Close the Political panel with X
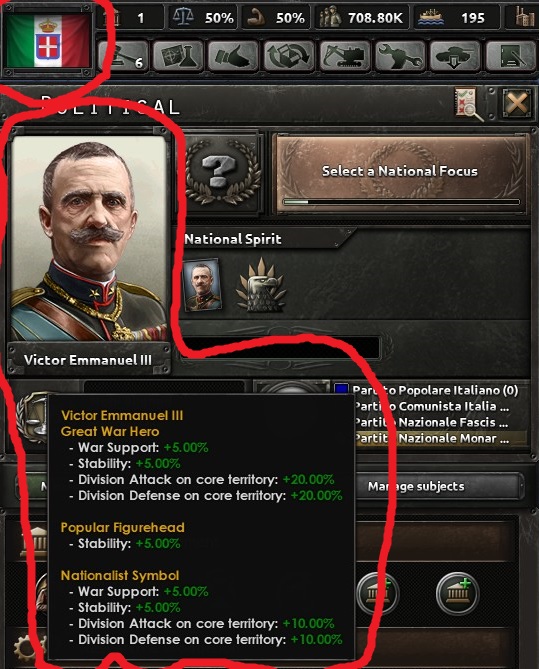 tap(517, 103)
